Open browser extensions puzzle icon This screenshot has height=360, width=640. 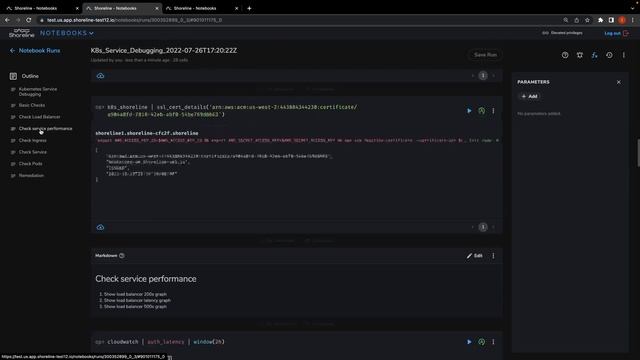tap(600, 20)
